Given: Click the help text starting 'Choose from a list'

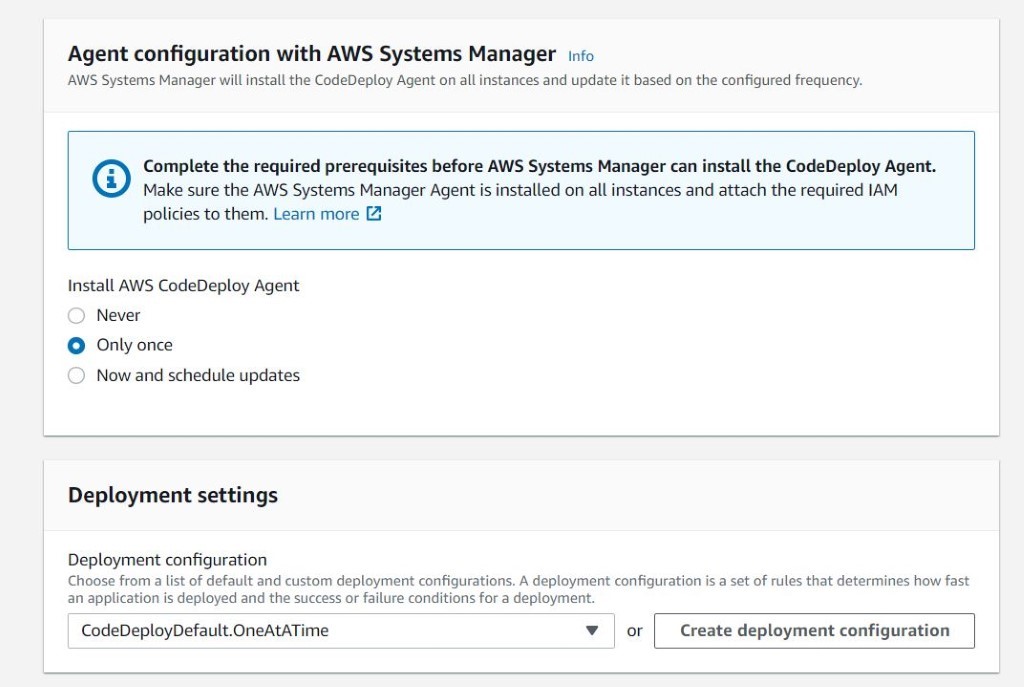Looking at the screenshot, I should tap(519, 589).
